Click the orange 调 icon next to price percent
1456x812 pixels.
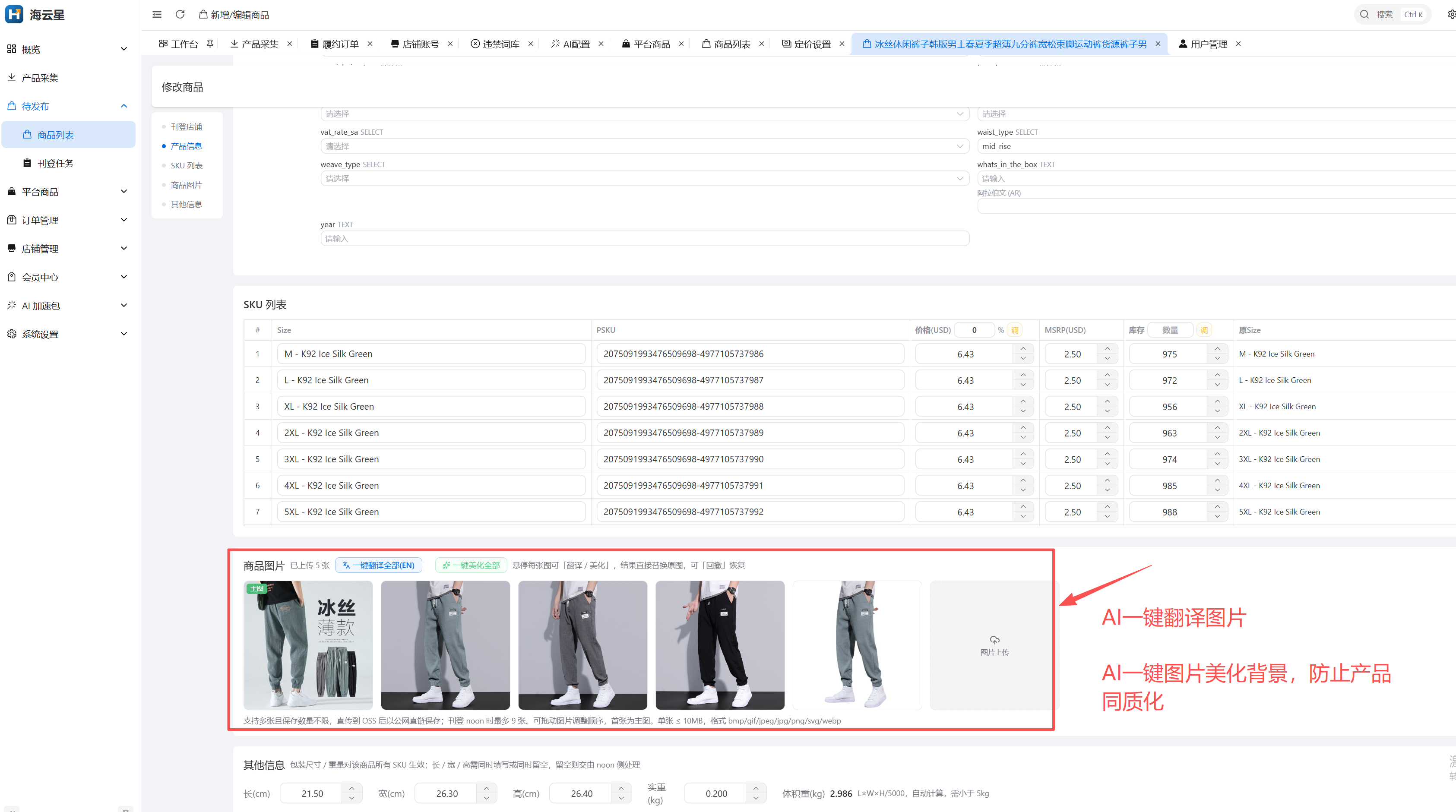pos(1015,330)
